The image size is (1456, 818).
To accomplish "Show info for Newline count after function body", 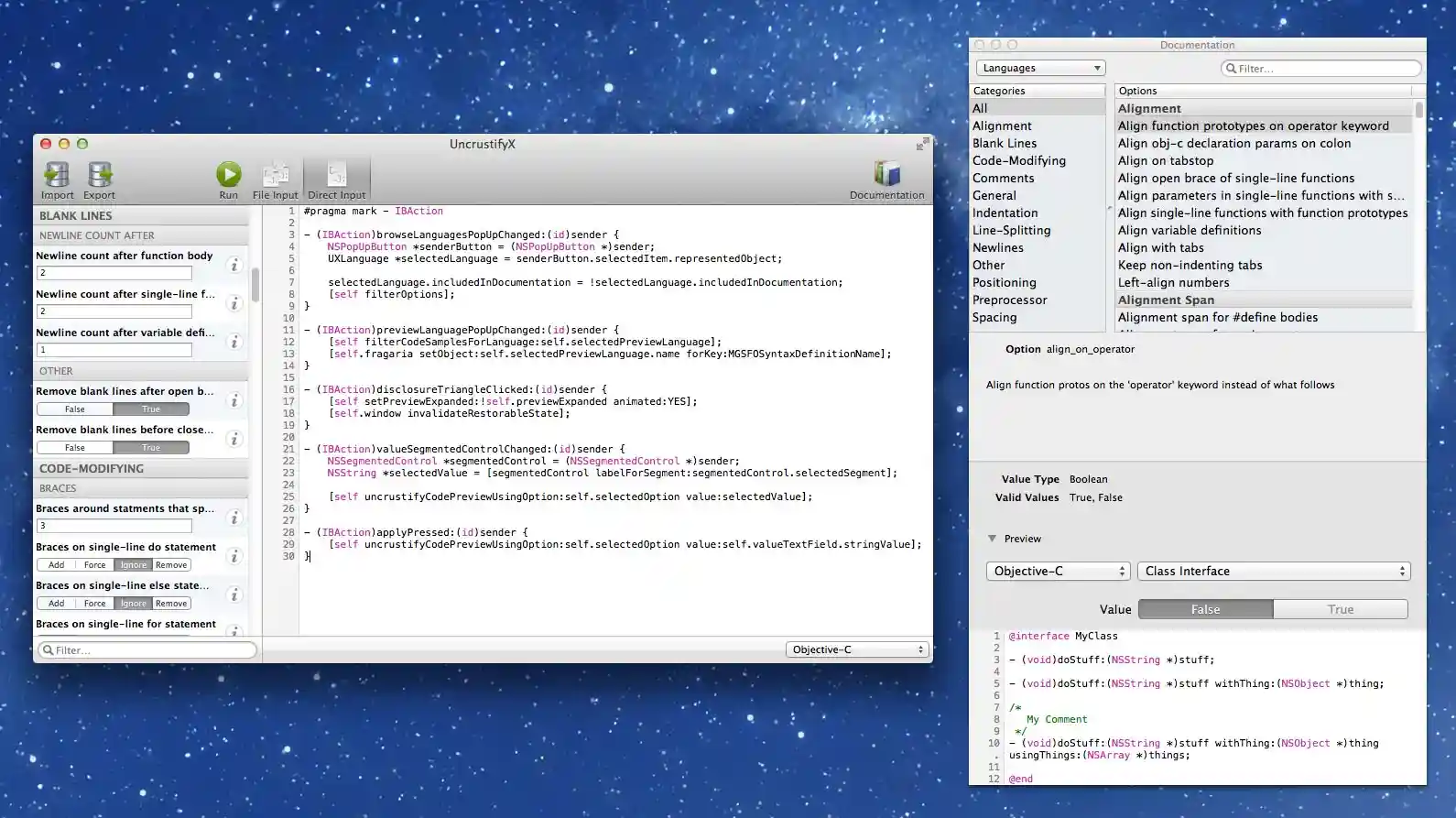I will point(234,265).
